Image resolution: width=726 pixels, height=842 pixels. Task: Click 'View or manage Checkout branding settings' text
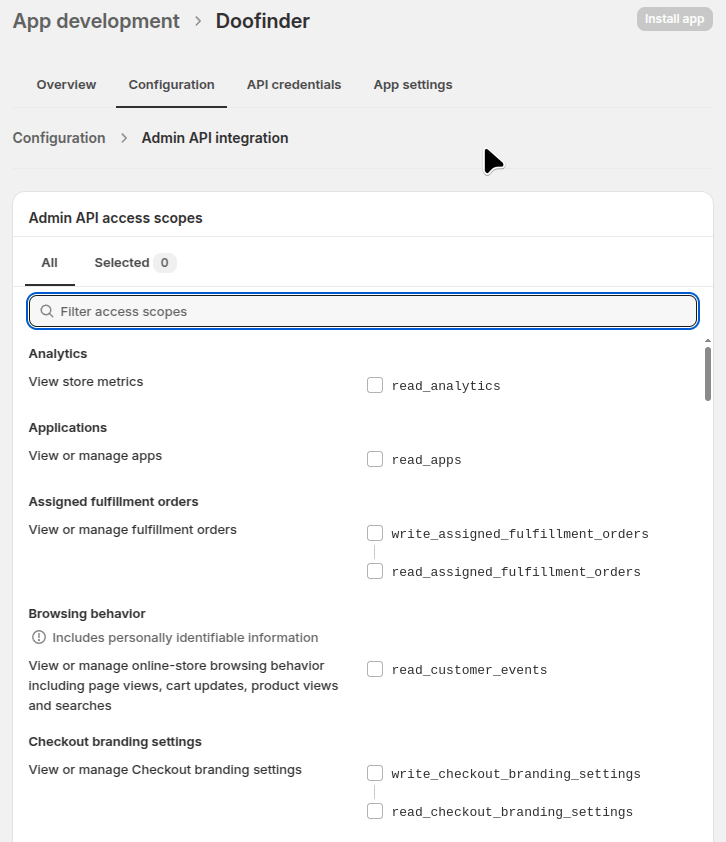point(165,770)
